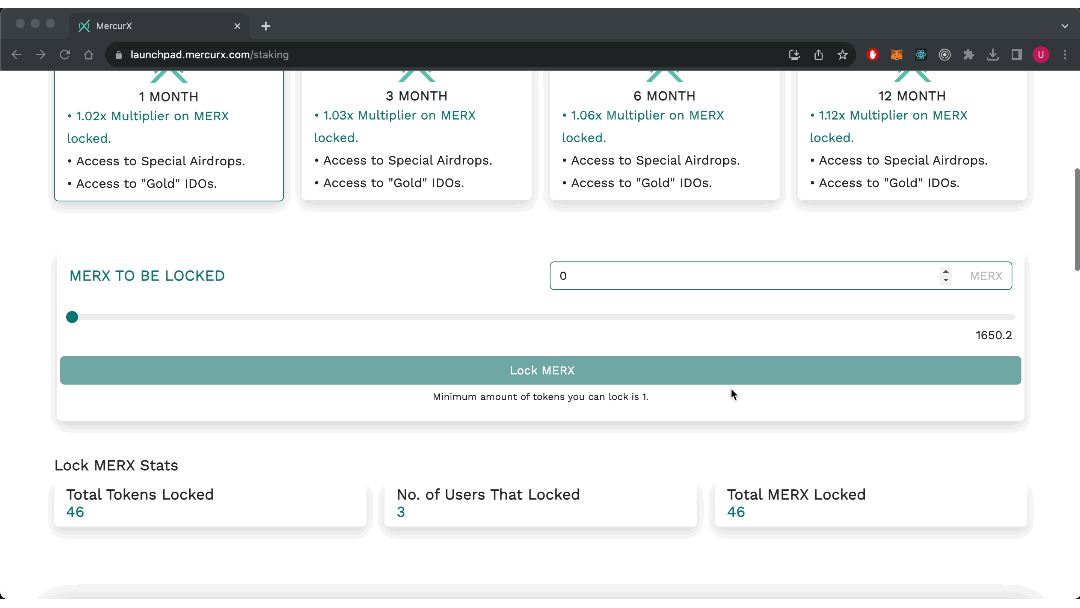
Task: Click the address bar URL
Action: click(x=209, y=55)
